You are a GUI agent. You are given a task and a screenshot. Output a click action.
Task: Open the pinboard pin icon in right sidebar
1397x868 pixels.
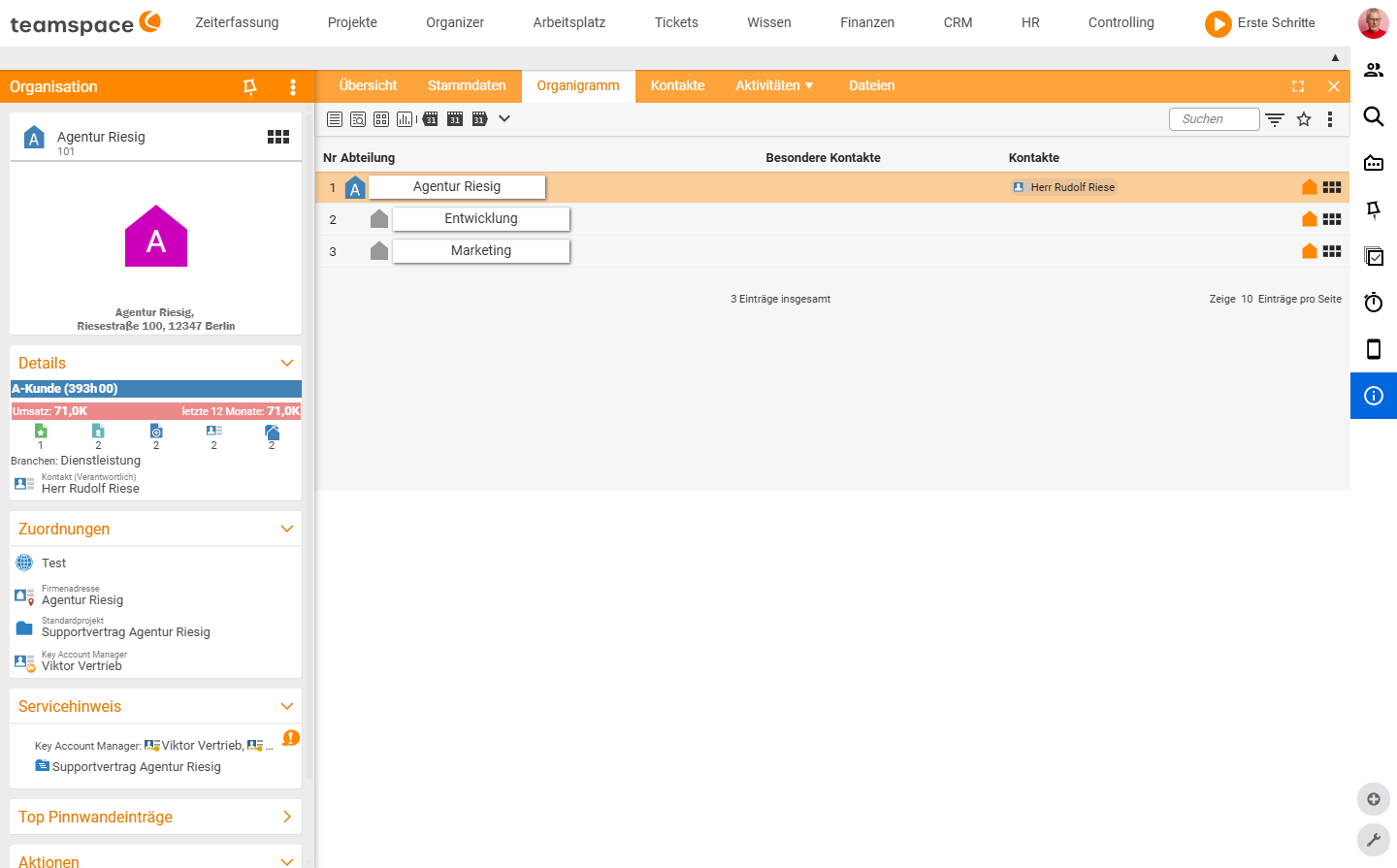[1374, 209]
